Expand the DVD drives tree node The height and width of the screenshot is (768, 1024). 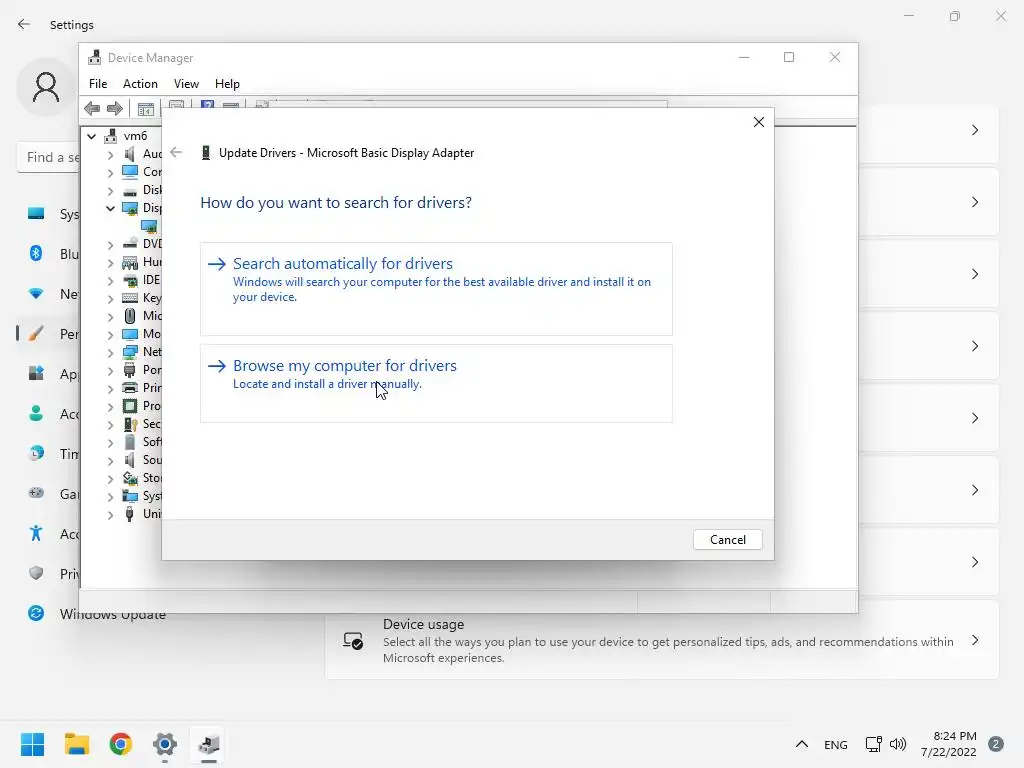[x=110, y=245]
